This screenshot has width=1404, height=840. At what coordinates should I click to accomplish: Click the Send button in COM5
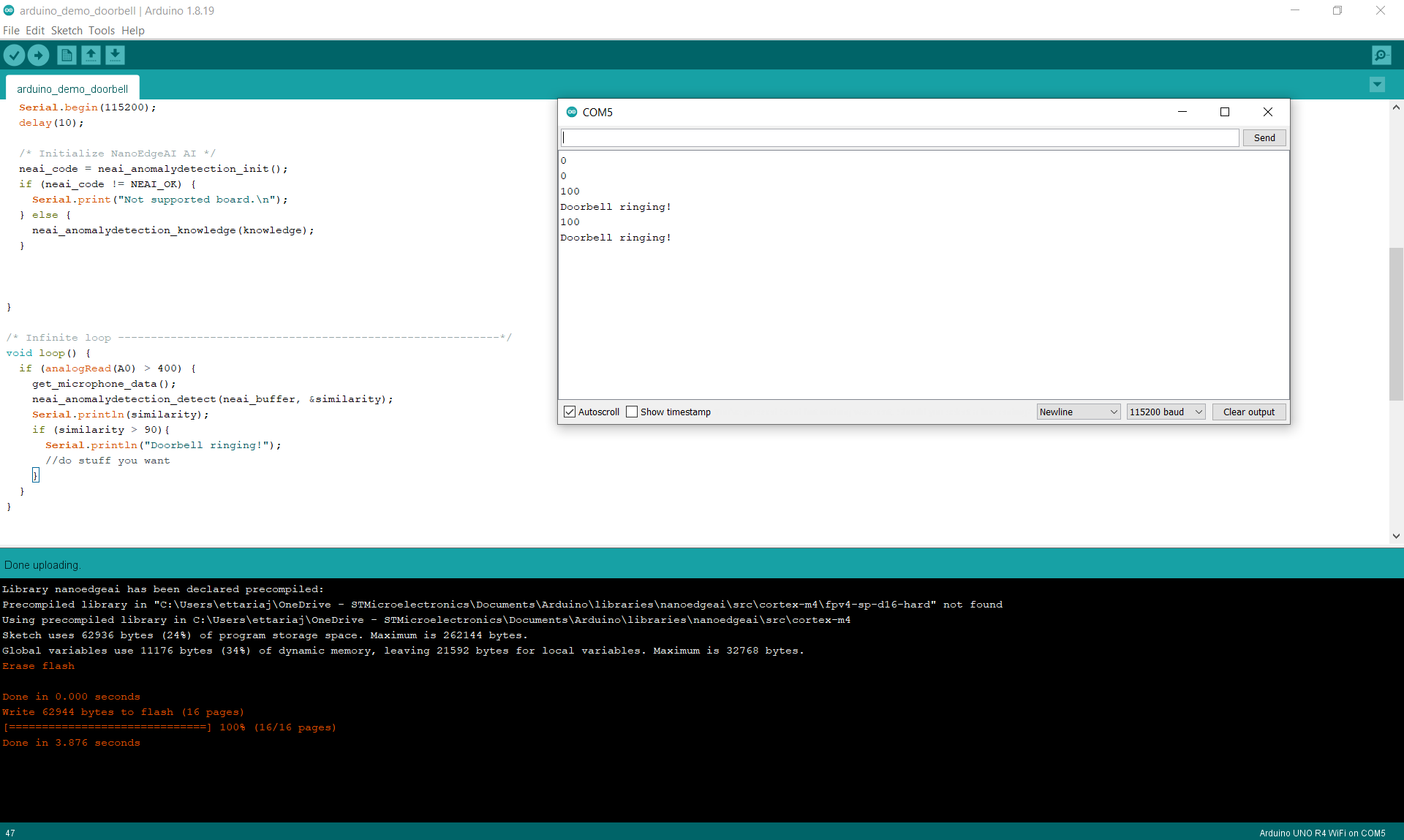coord(1264,137)
